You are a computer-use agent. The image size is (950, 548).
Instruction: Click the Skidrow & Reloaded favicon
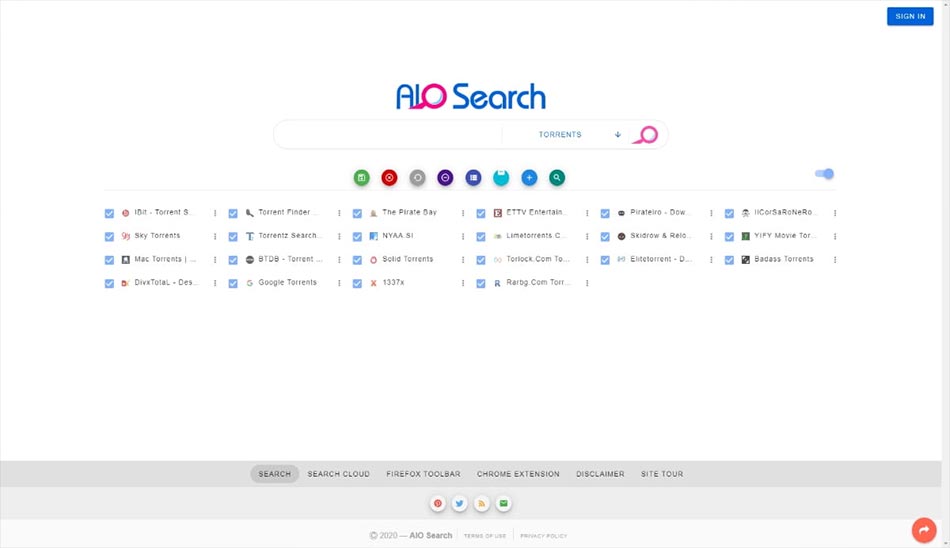(x=621, y=236)
